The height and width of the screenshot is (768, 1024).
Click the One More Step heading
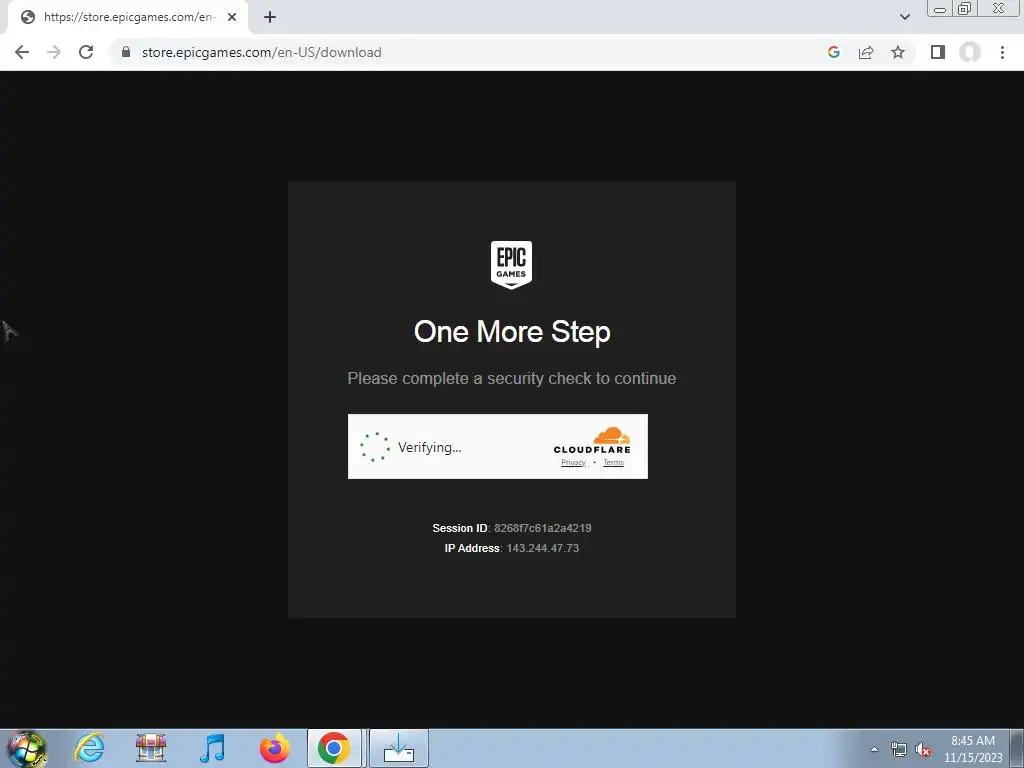[512, 332]
